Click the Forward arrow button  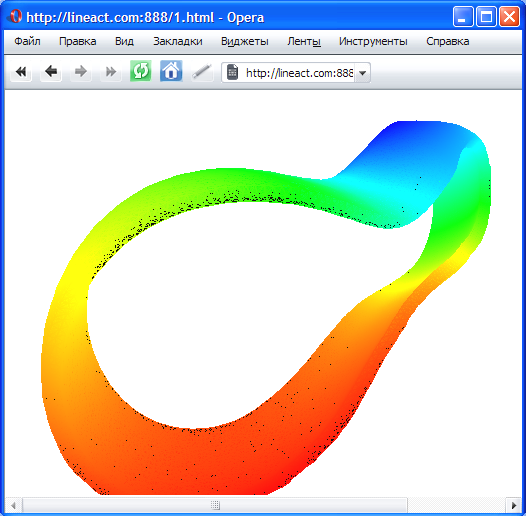coord(81,71)
